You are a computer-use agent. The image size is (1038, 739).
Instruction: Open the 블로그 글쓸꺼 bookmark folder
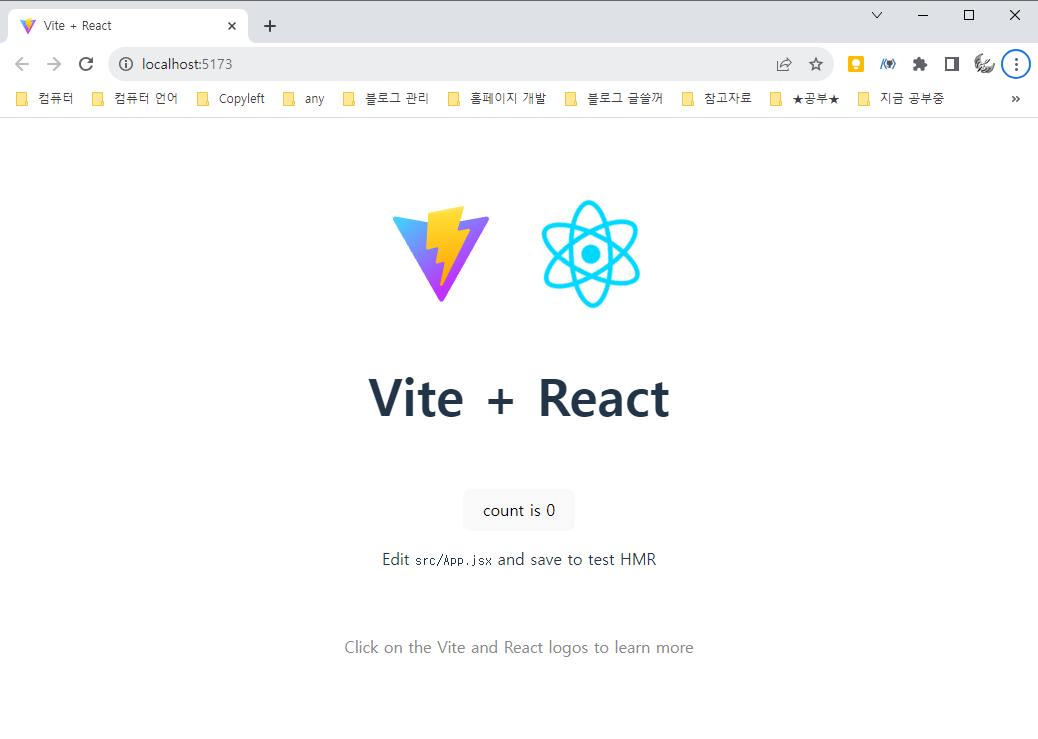click(x=614, y=99)
